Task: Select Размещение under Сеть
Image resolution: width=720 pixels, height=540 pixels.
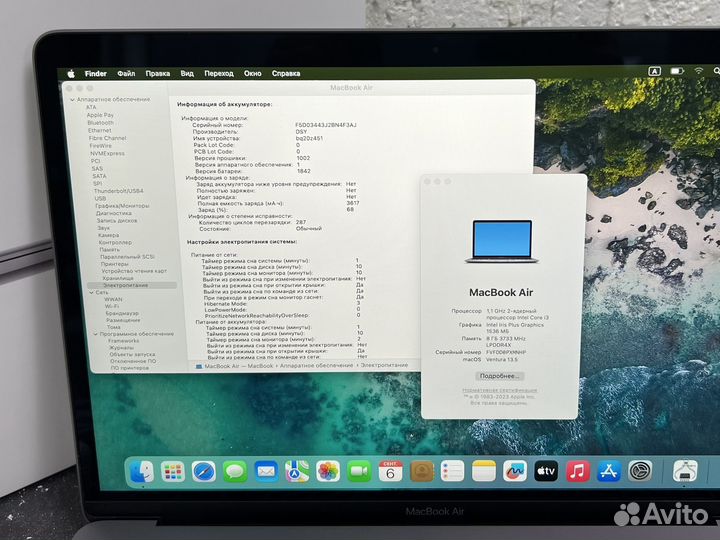Action: coord(123,320)
